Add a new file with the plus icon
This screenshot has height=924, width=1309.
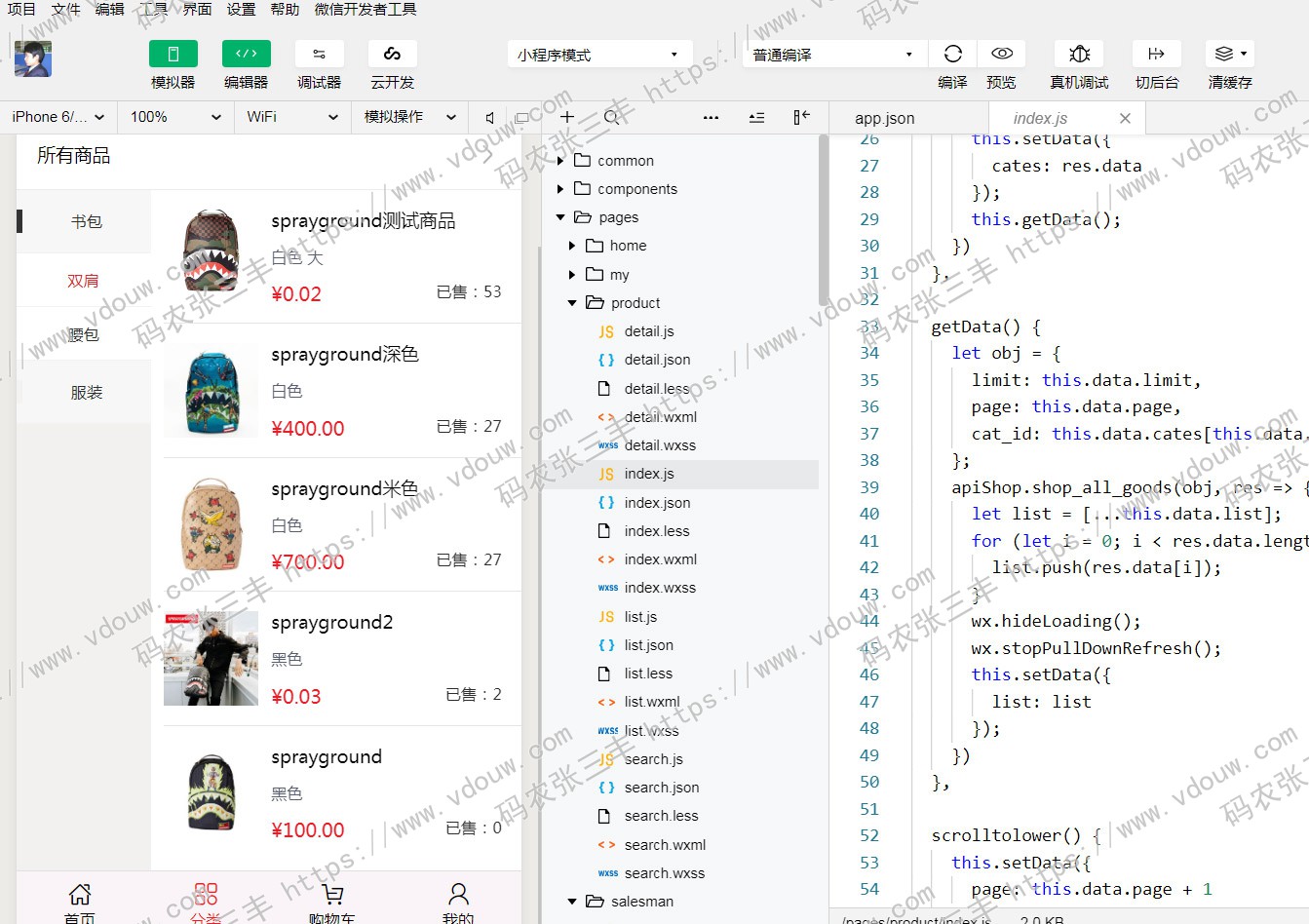coord(567,117)
